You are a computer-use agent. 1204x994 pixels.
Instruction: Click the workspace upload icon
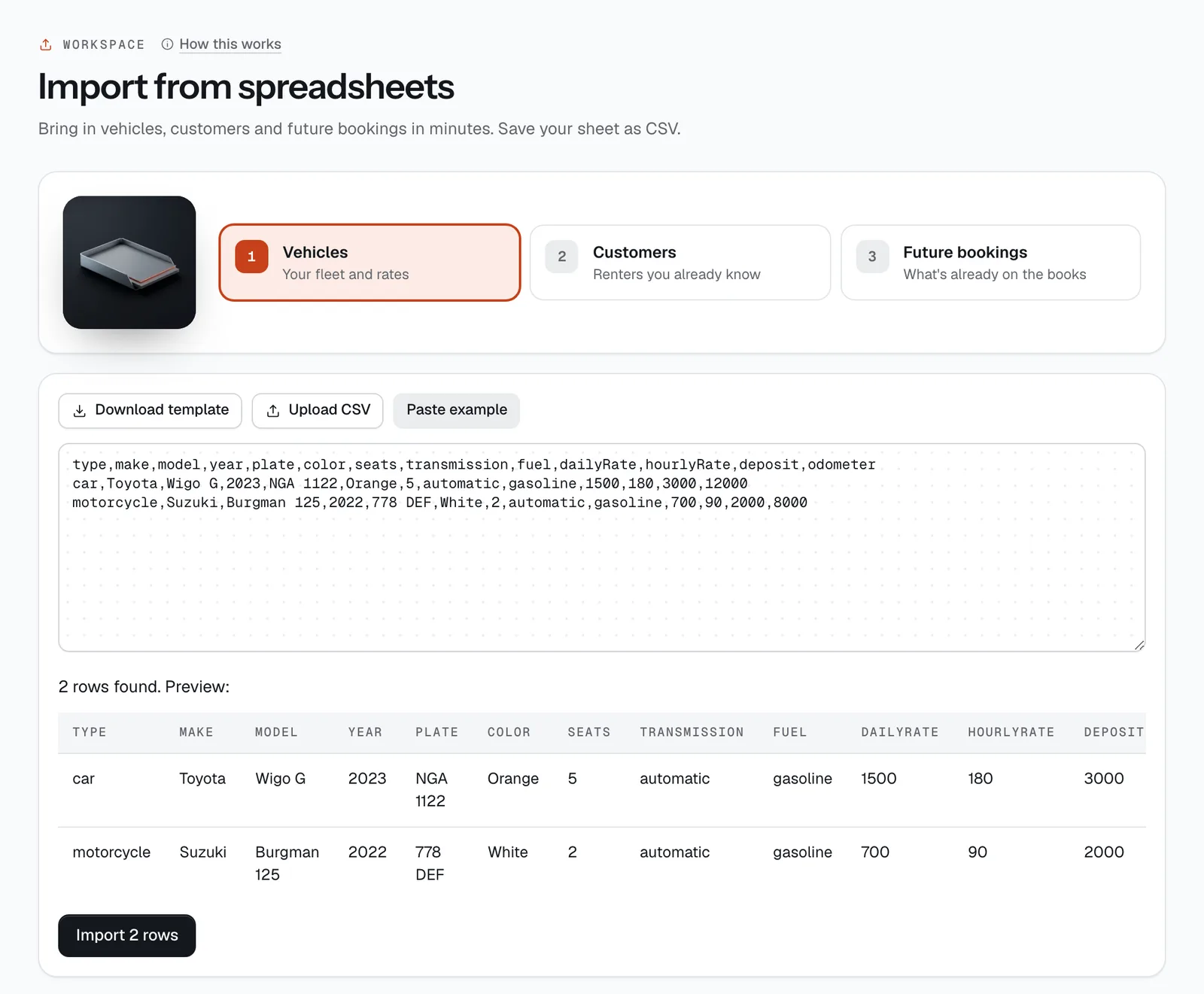click(46, 44)
